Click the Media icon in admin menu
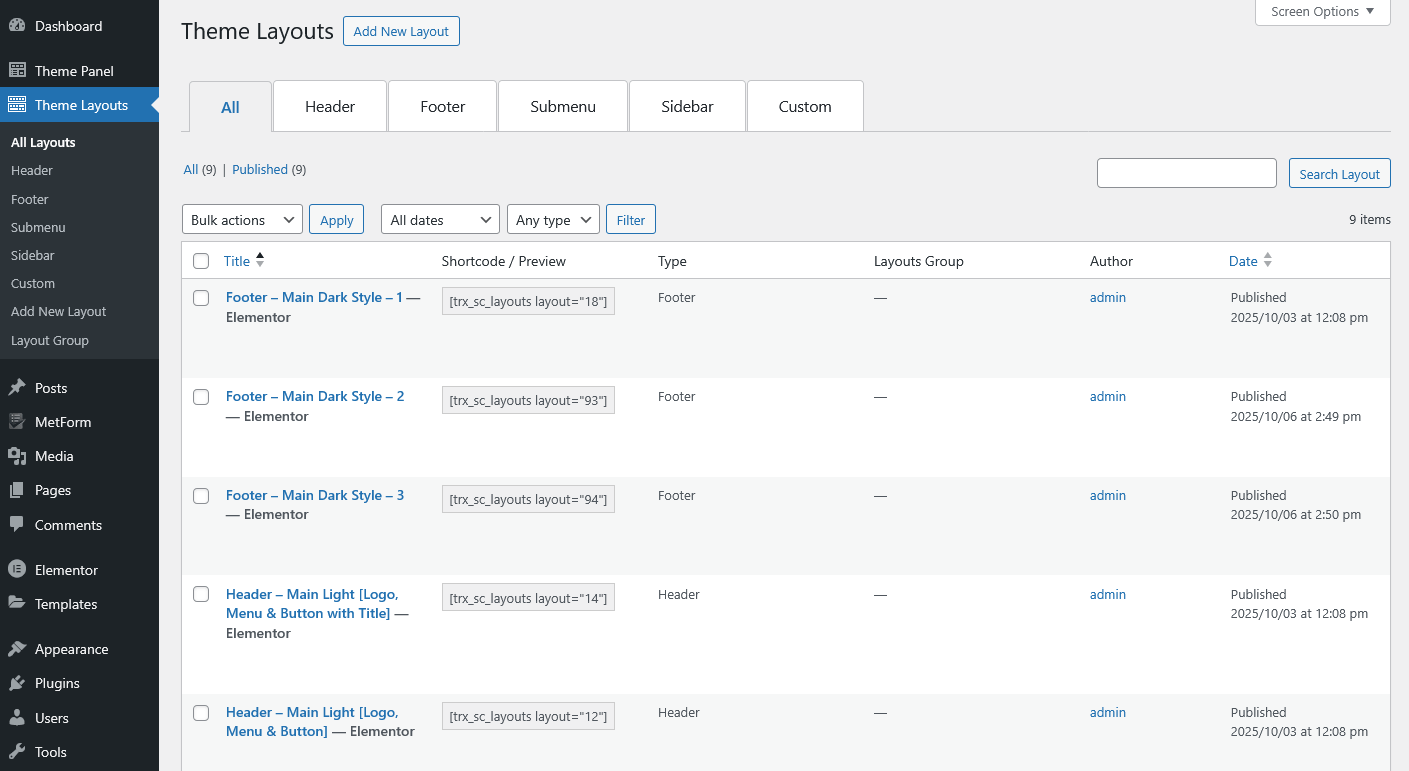 17,456
